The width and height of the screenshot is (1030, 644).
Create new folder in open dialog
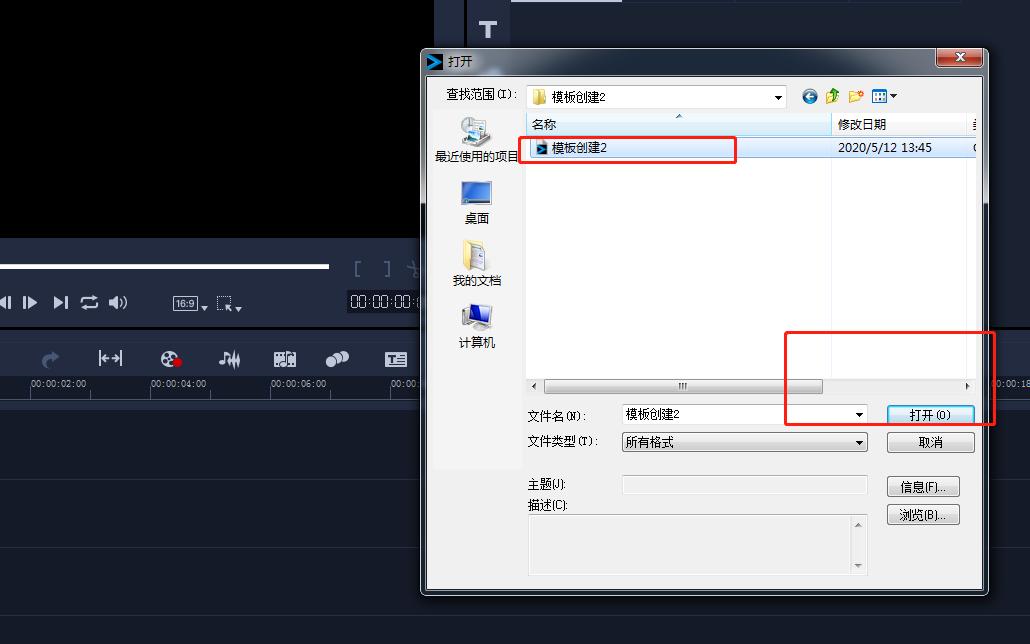tap(856, 96)
